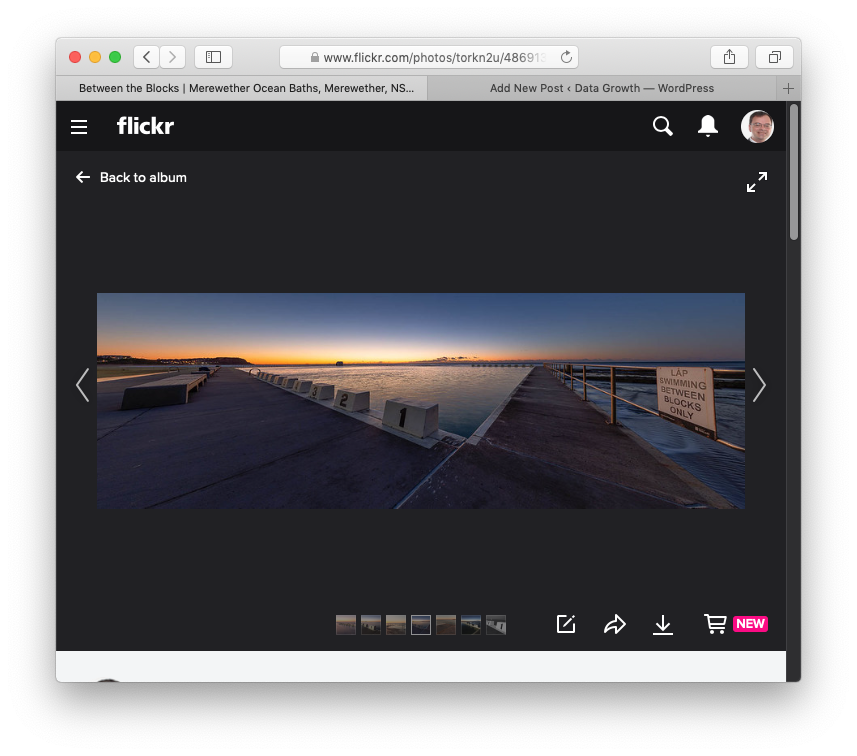This screenshot has height=756, width=857.
Task: Toggle the Safari sidebar
Action: [x=213, y=57]
